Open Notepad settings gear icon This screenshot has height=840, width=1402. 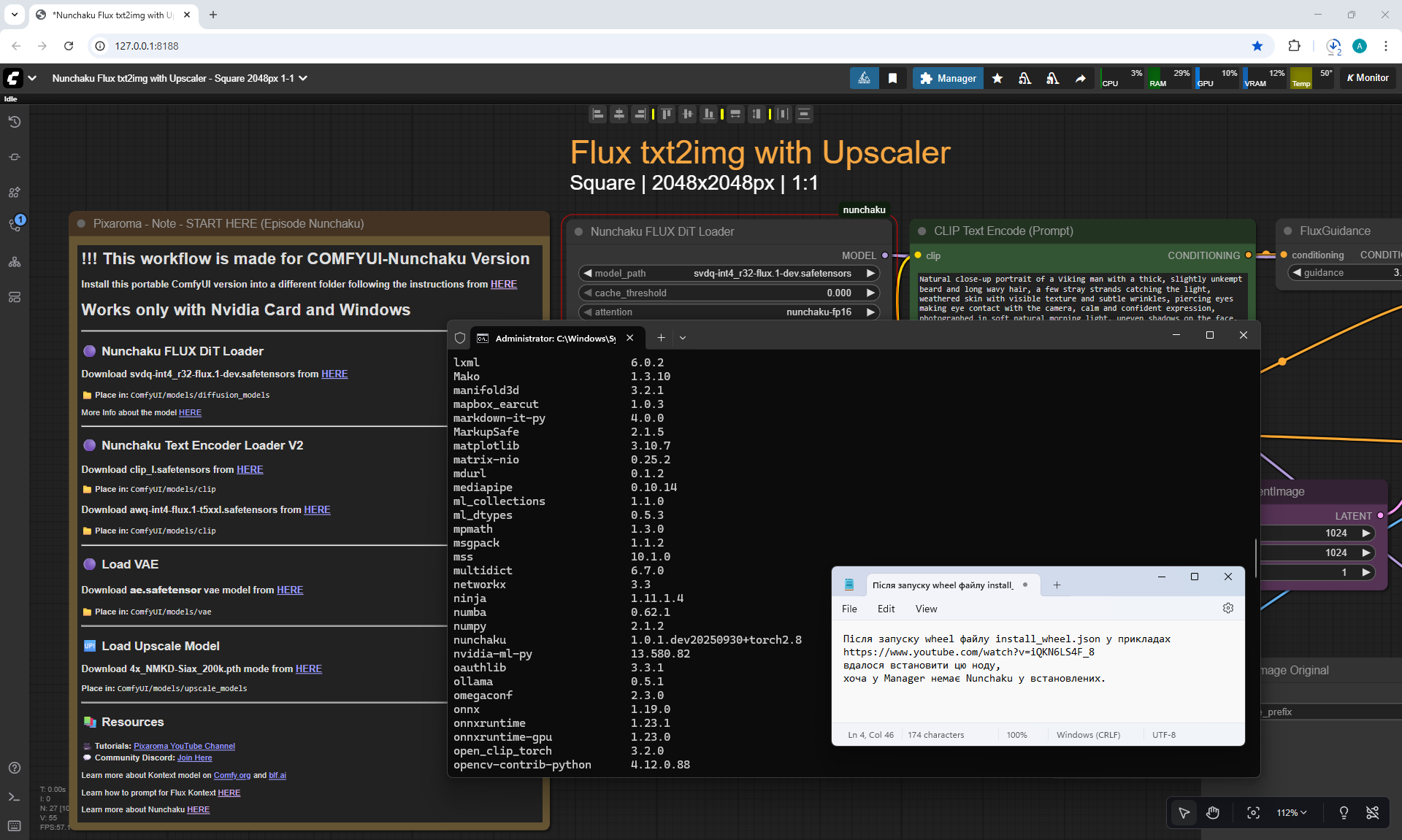pyautogui.click(x=1228, y=609)
